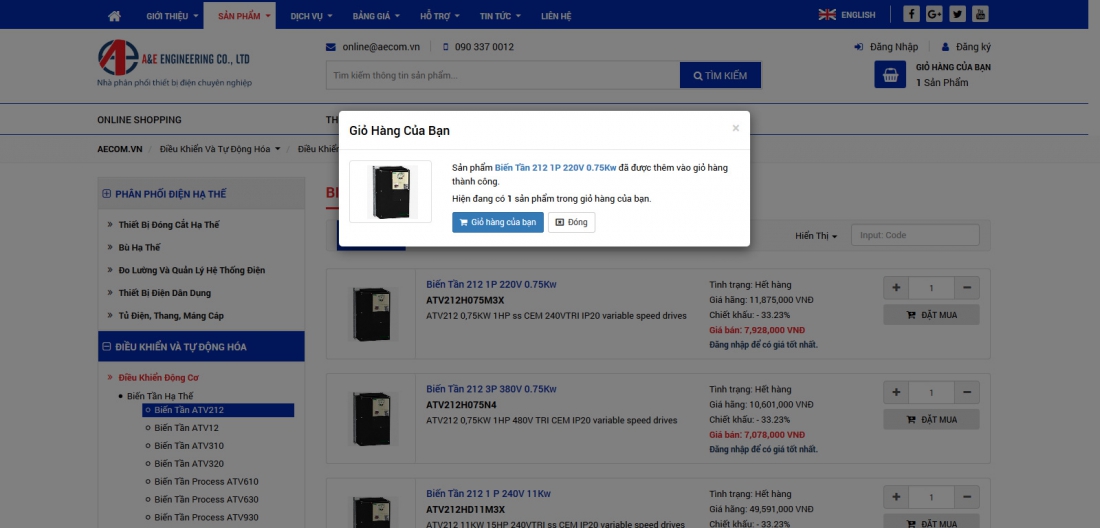Open Biến Tần 212 1P 220V 0.75Kw listing title
This screenshot has width=1100, height=528.
click(492, 284)
